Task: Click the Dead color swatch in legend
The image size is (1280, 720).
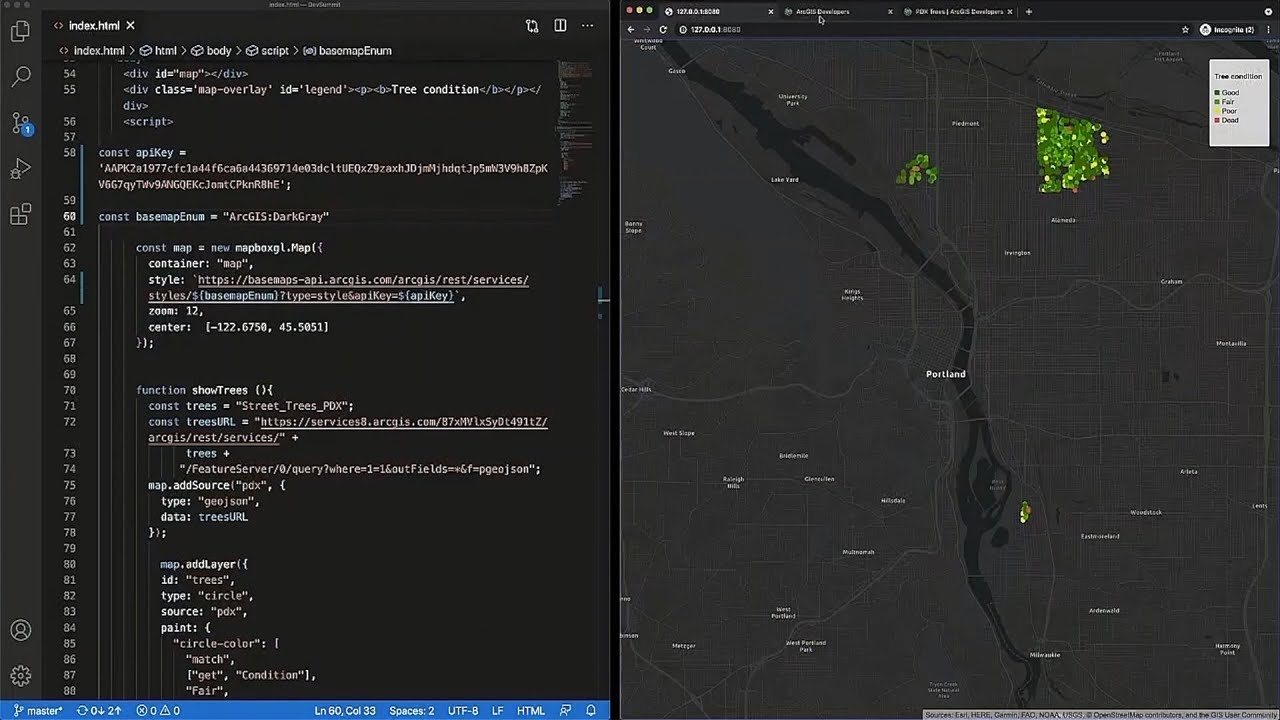Action: coord(1217,120)
